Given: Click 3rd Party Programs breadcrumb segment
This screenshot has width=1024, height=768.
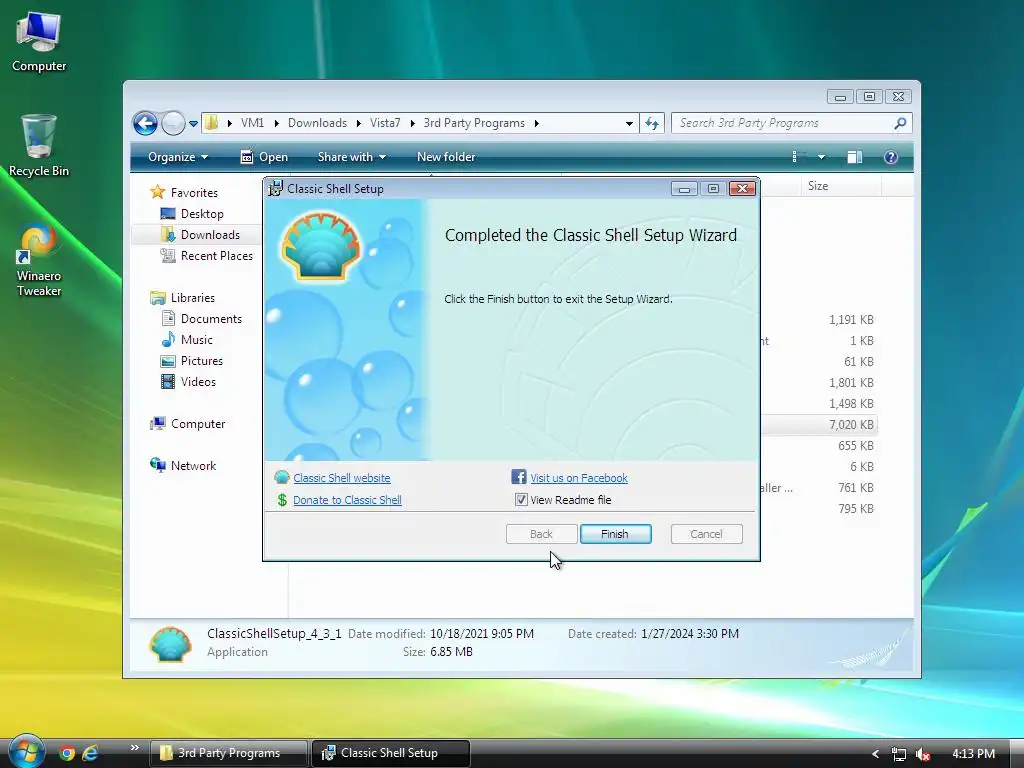Looking at the screenshot, I should [474, 123].
